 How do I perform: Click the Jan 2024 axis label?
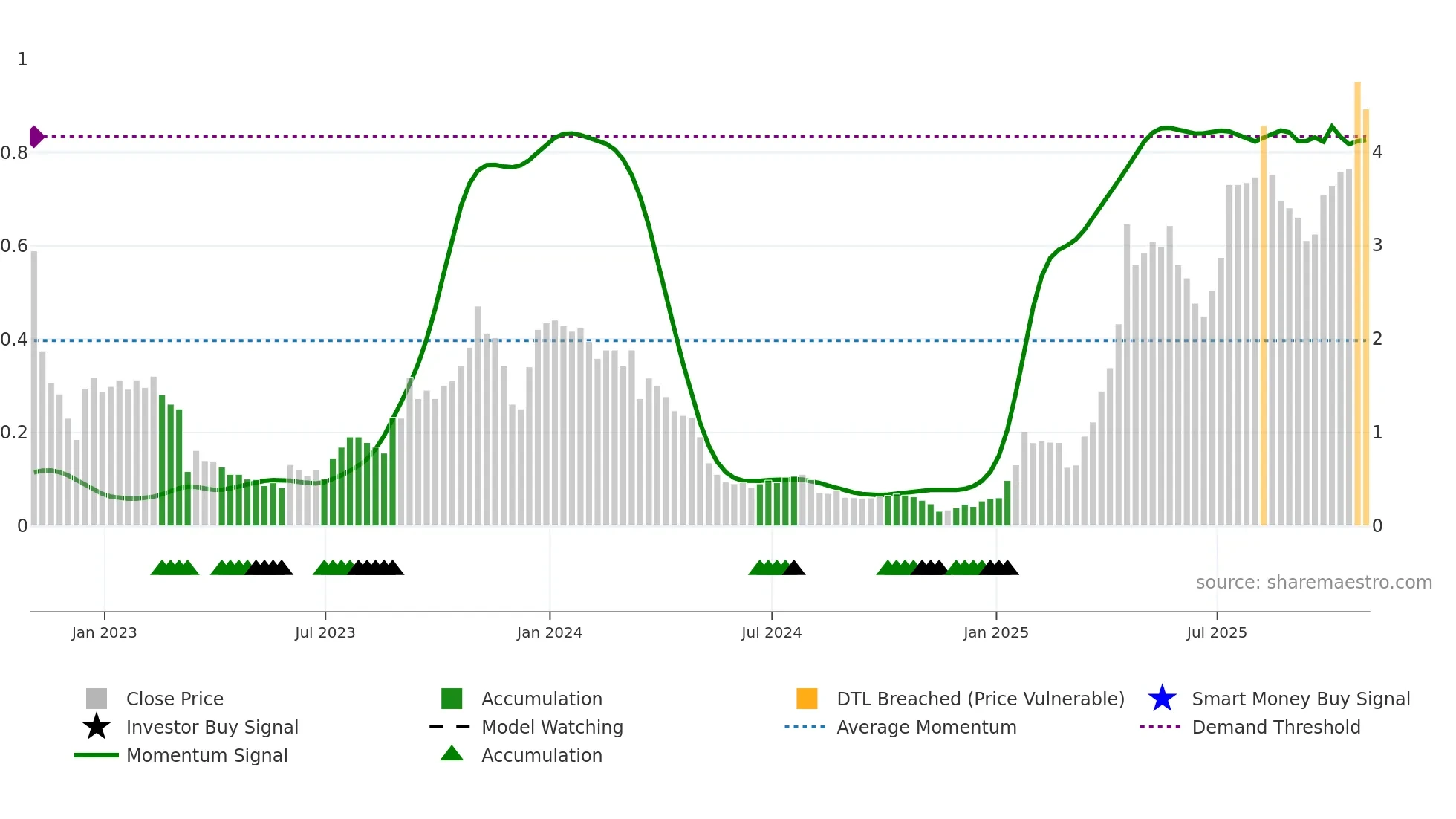[549, 632]
